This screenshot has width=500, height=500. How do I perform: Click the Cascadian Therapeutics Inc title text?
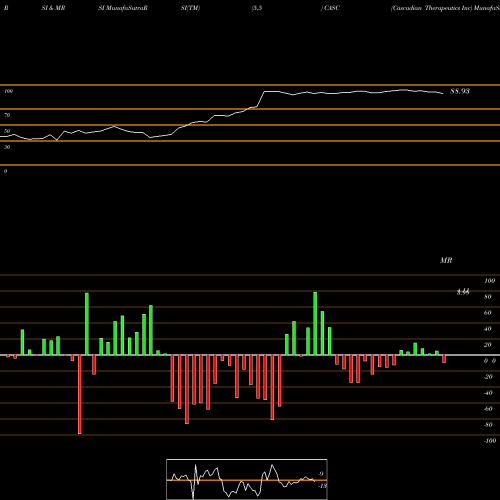tap(432, 8)
